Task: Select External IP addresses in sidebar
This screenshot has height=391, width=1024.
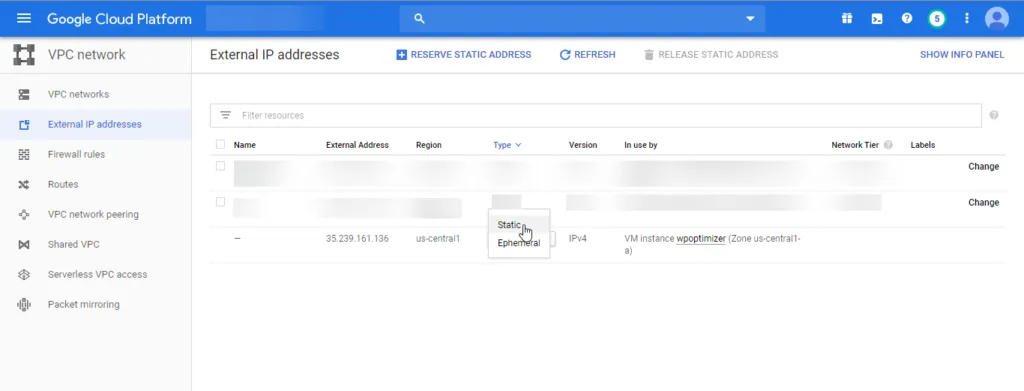Action: [x=95, y=124]
